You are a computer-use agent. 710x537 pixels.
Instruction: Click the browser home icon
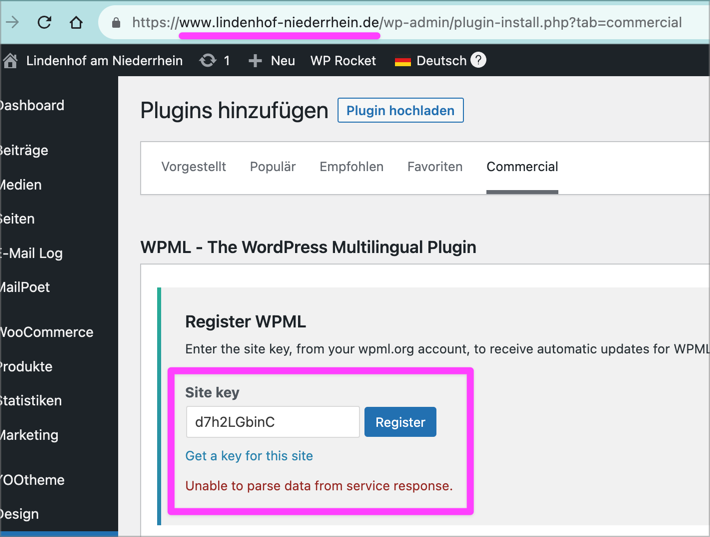(76, 22)
